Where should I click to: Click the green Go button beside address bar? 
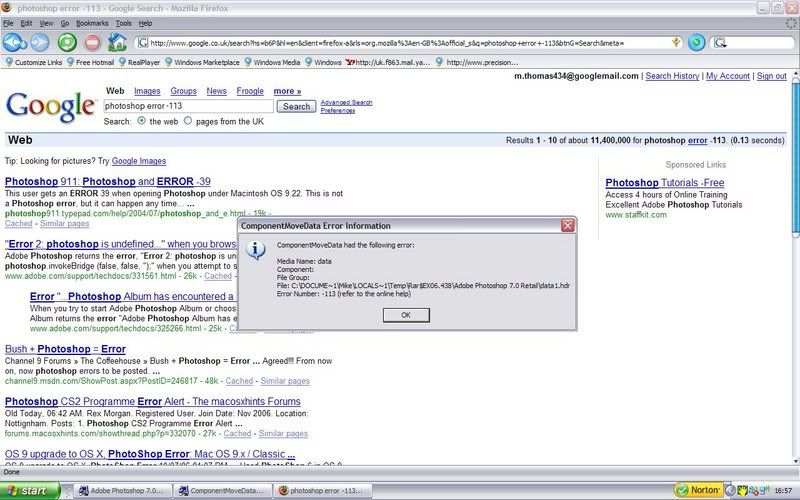[x=696, y=42]
